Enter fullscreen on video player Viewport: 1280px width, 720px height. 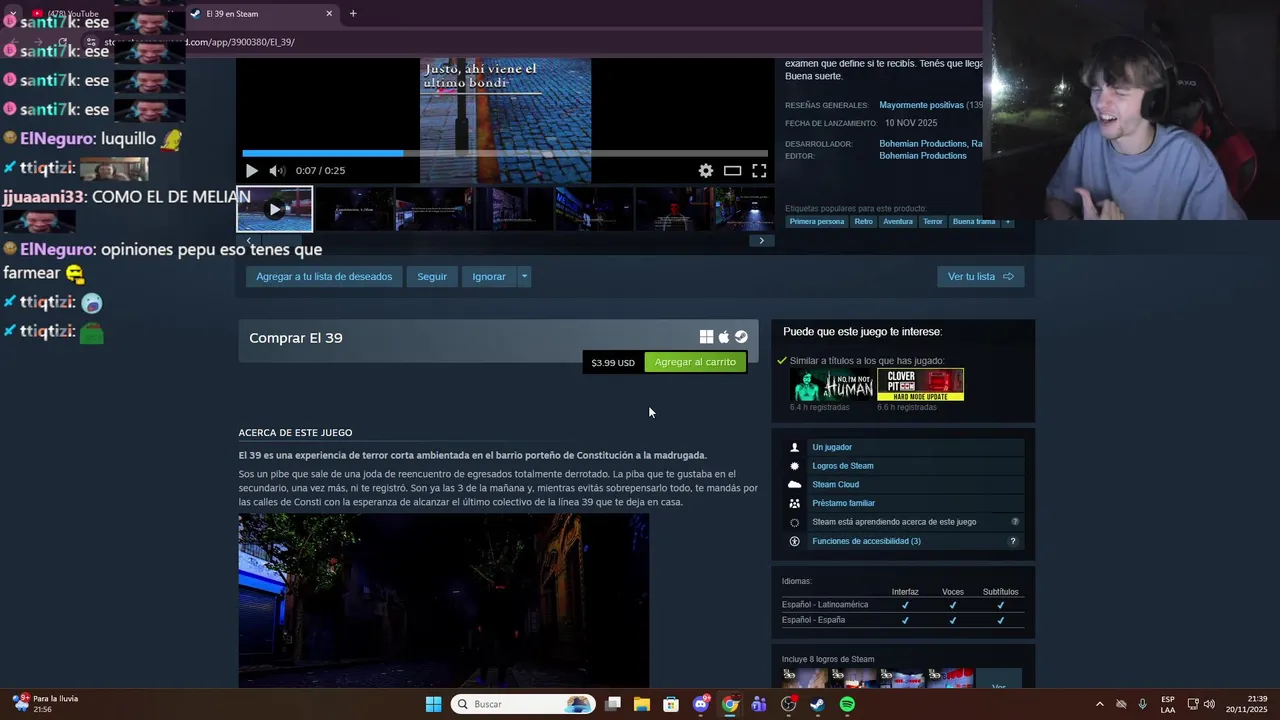(759, 171)
